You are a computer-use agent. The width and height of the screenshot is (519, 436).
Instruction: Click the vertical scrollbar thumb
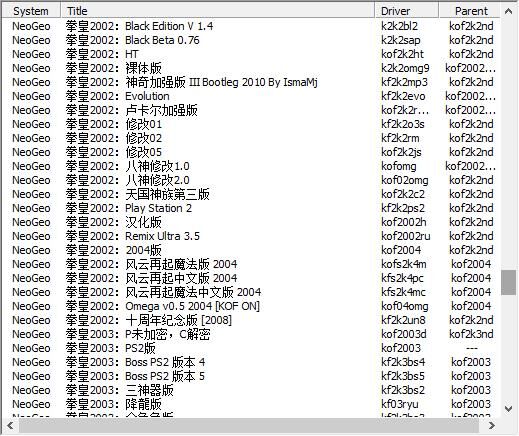pos(508,283)
